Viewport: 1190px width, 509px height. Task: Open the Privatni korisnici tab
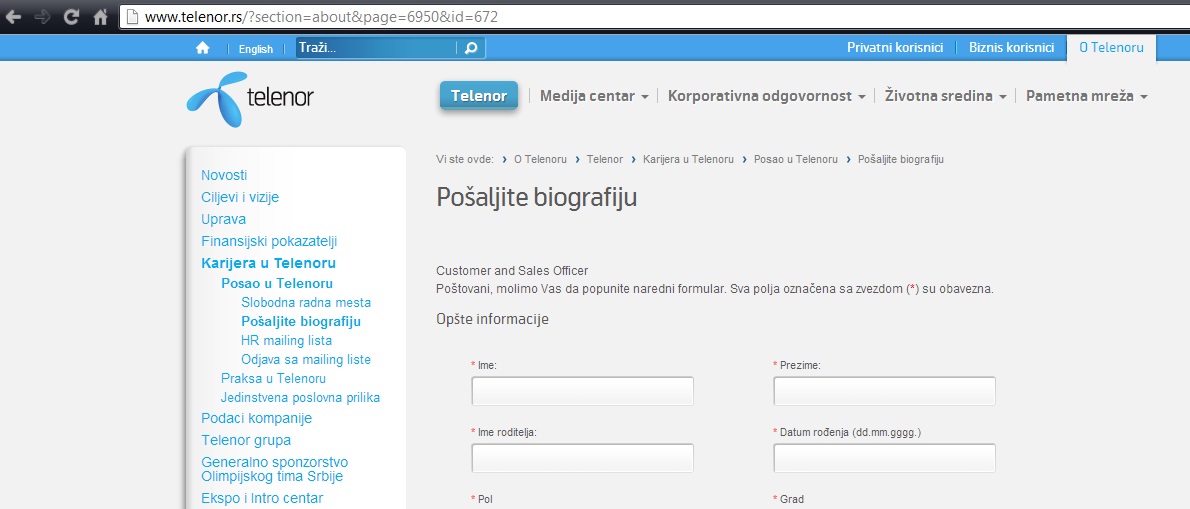coord(895,47)
